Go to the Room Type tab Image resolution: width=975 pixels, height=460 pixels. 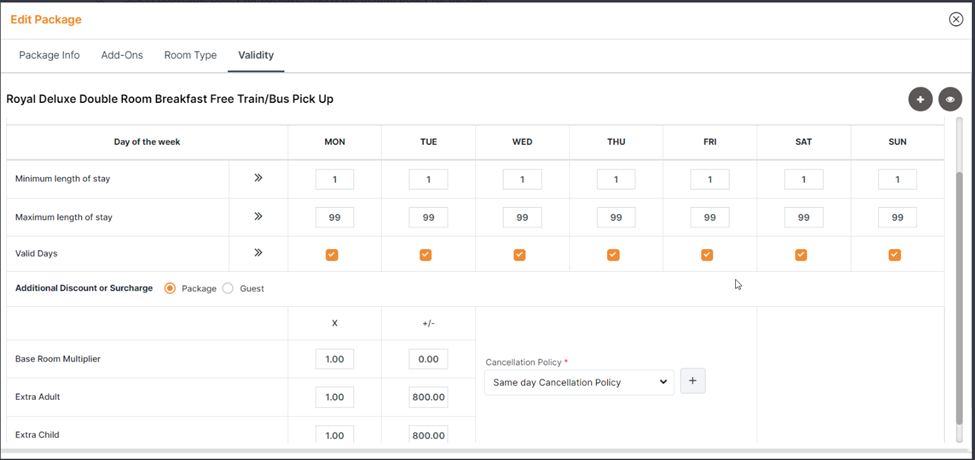click(x=190, y=55)
